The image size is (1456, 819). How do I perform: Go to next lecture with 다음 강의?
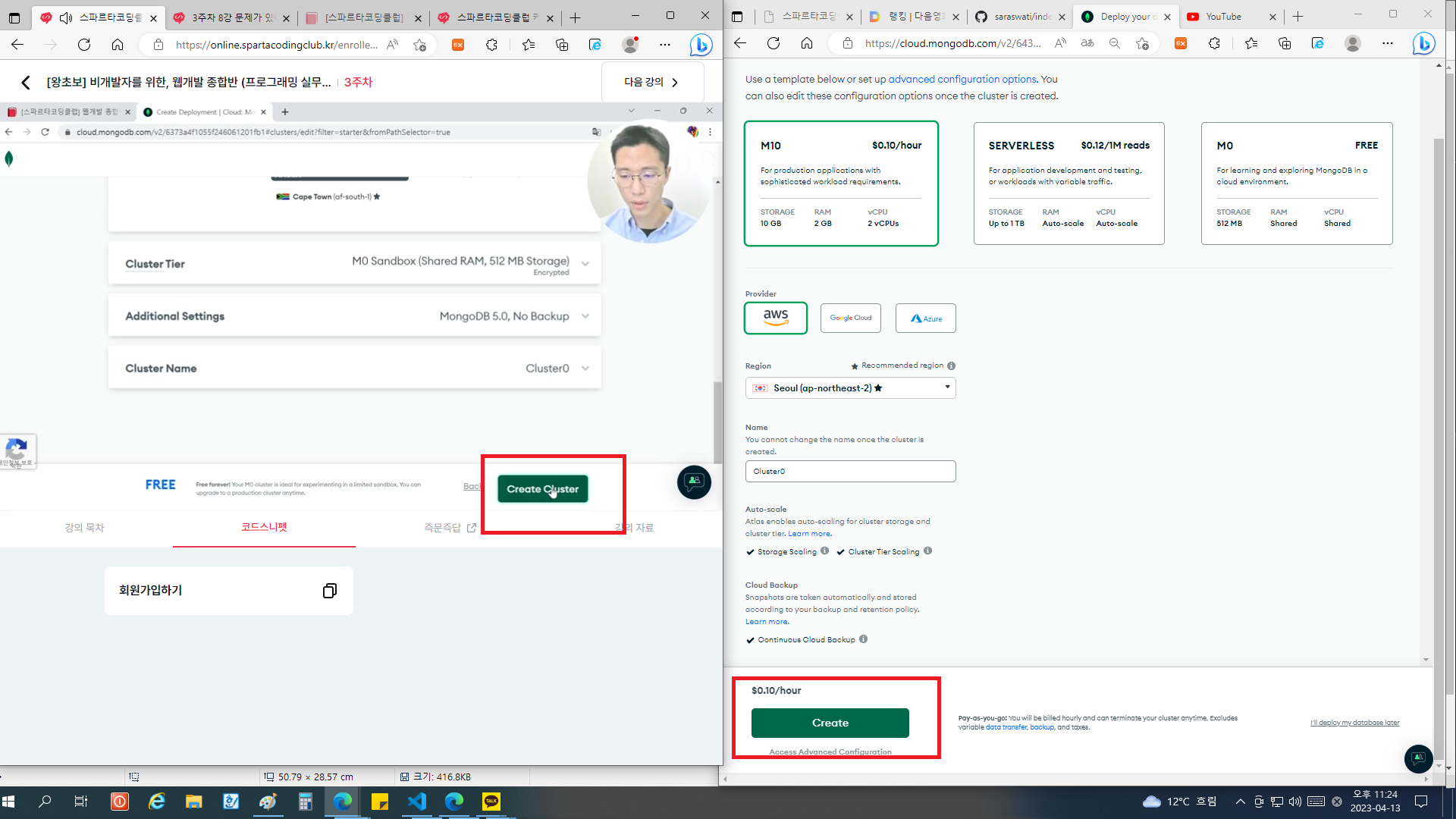652,82
